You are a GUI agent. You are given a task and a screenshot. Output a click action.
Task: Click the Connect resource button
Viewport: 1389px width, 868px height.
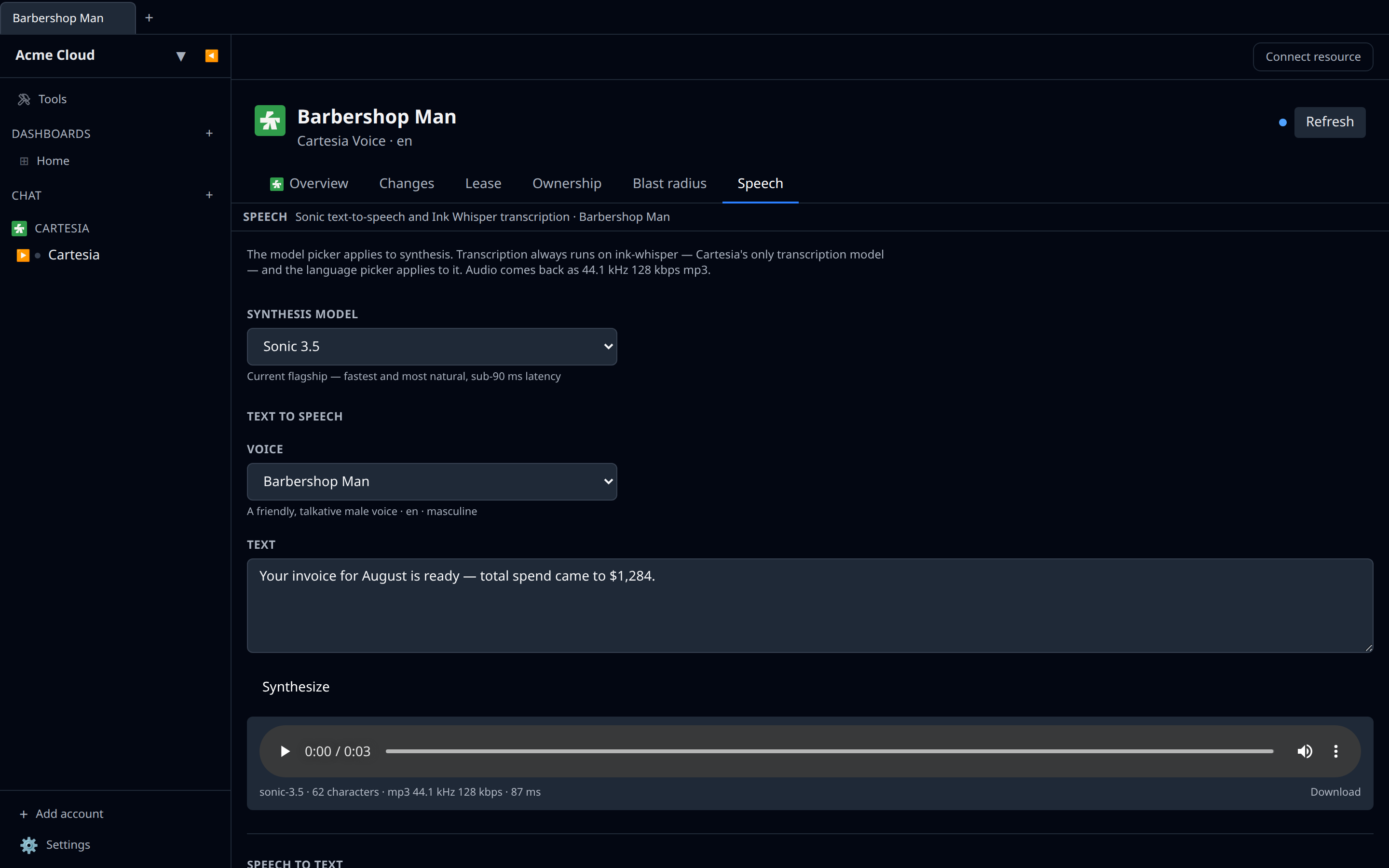pos(1313,57)
